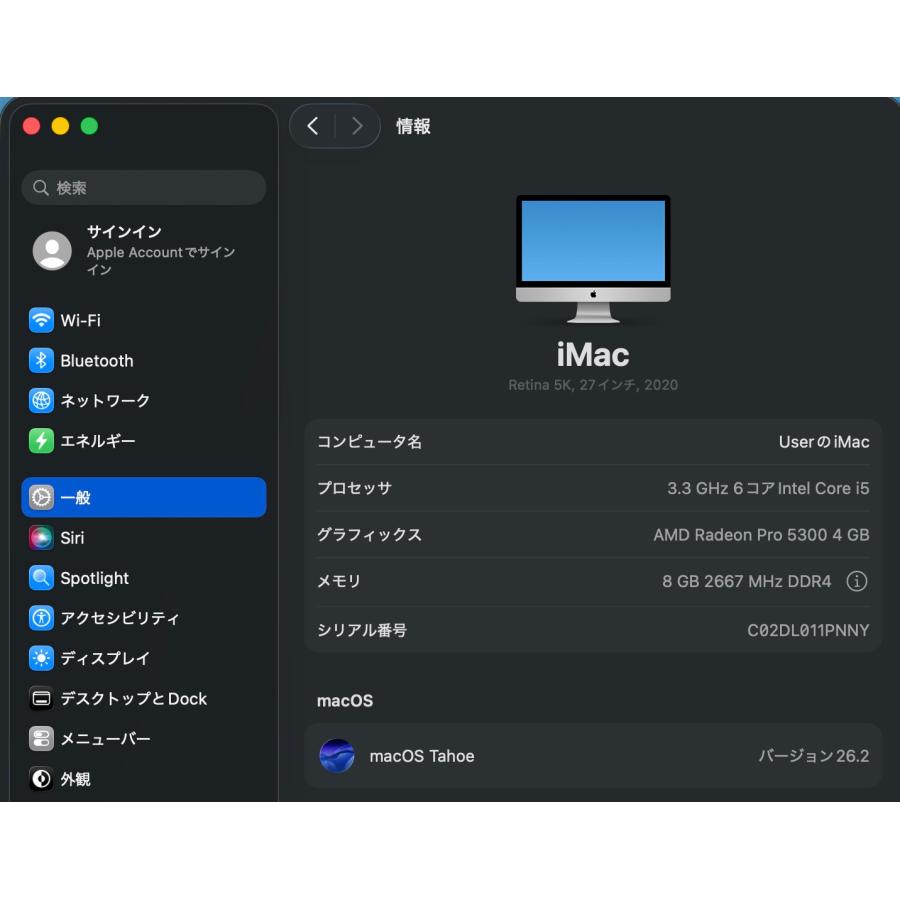The image size is (900, 900).
Task: Go back using the left chevron arrow
Action: pos(312,126)
